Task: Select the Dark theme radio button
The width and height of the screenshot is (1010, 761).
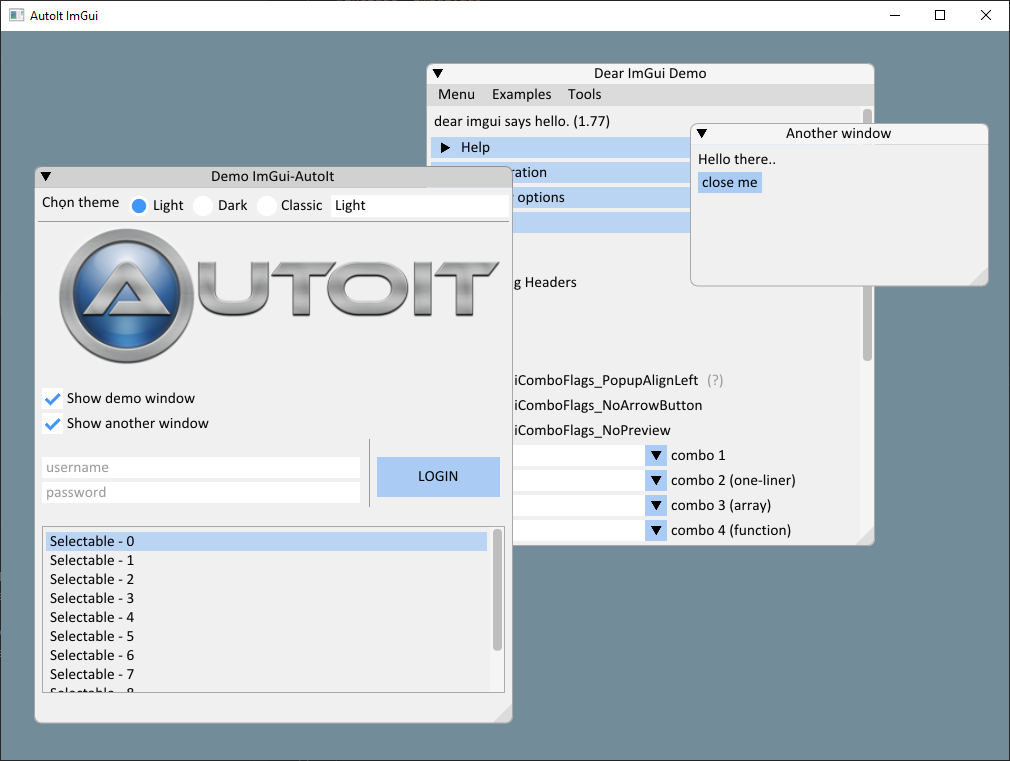Action: (203, 206)
